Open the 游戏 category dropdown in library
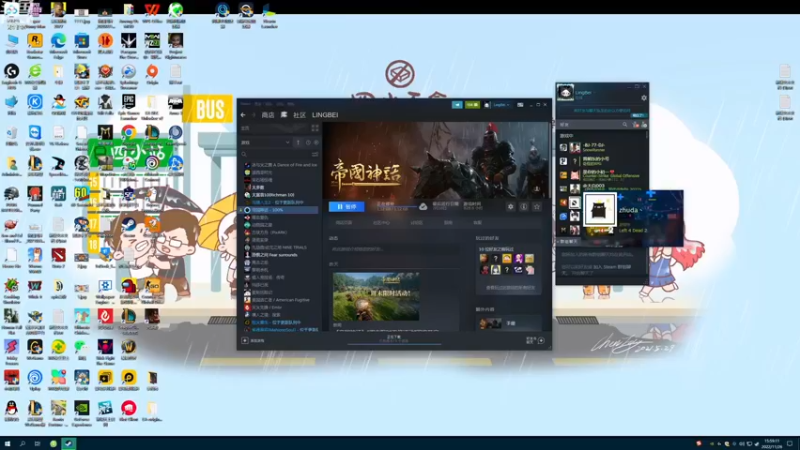Image resolution: width=800 pixels, height=450 pixels. 266,143
